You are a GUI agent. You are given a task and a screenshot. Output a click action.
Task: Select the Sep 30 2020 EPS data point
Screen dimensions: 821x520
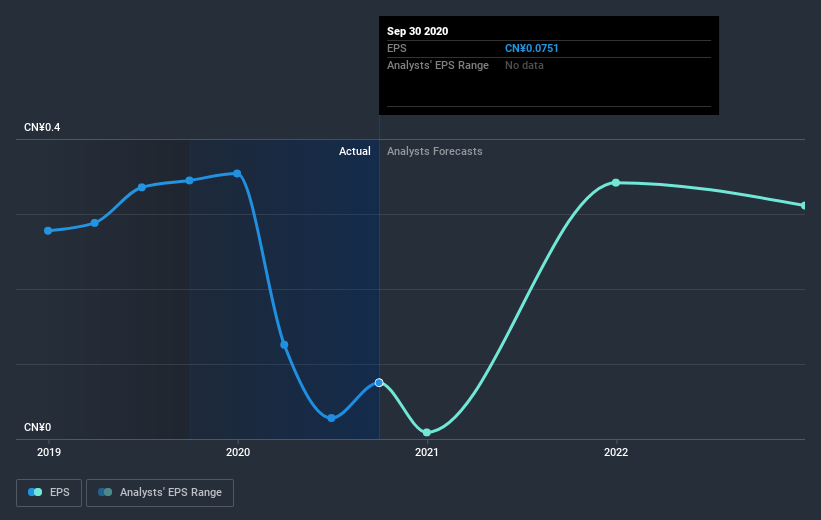point(379,383)
